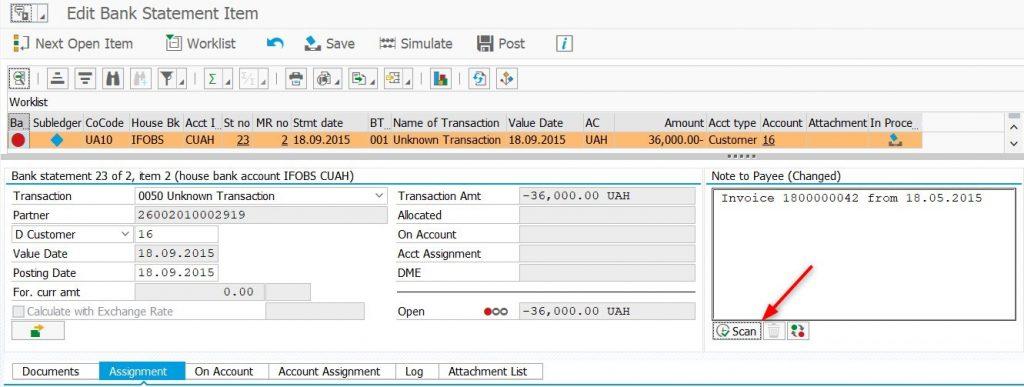Open the Details magnifier icon in the ALV toolbar
Viewport: 1024px width, 387px height.
point(19,79)
